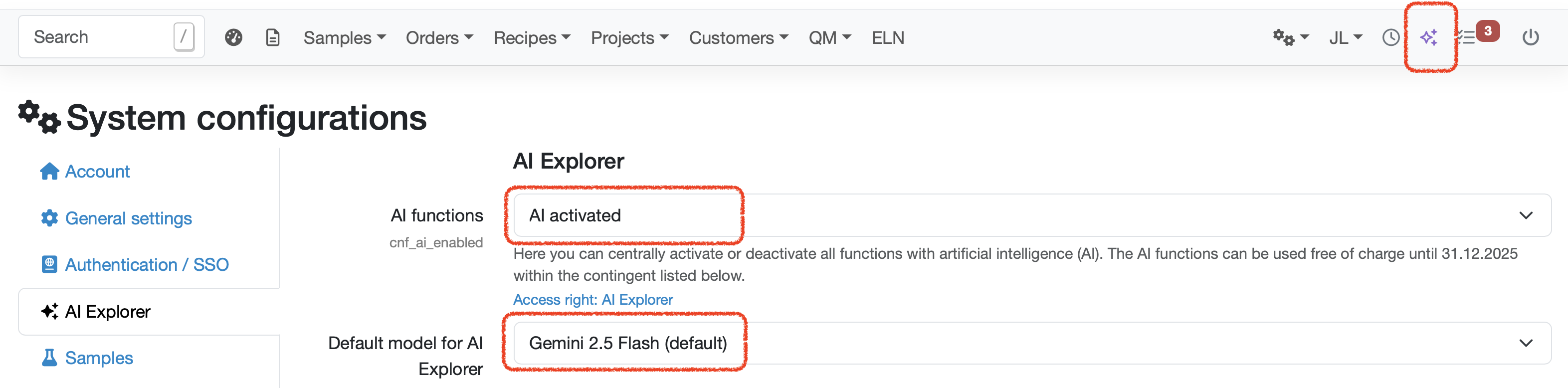Open the JL user menu
1568x388 pixels.
click(x=1345, y=38)
